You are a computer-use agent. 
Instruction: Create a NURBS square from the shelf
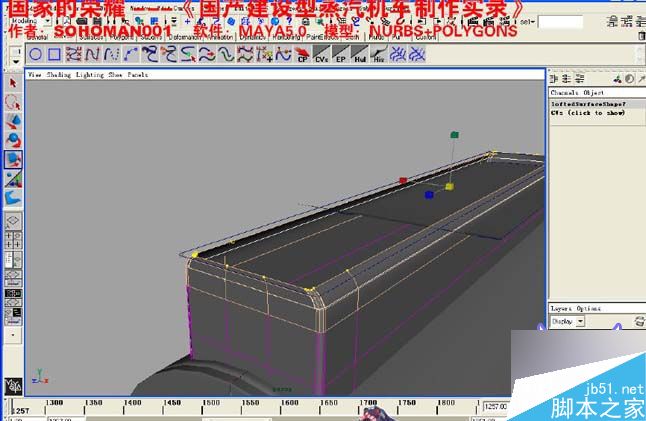[x=54, y=55]
